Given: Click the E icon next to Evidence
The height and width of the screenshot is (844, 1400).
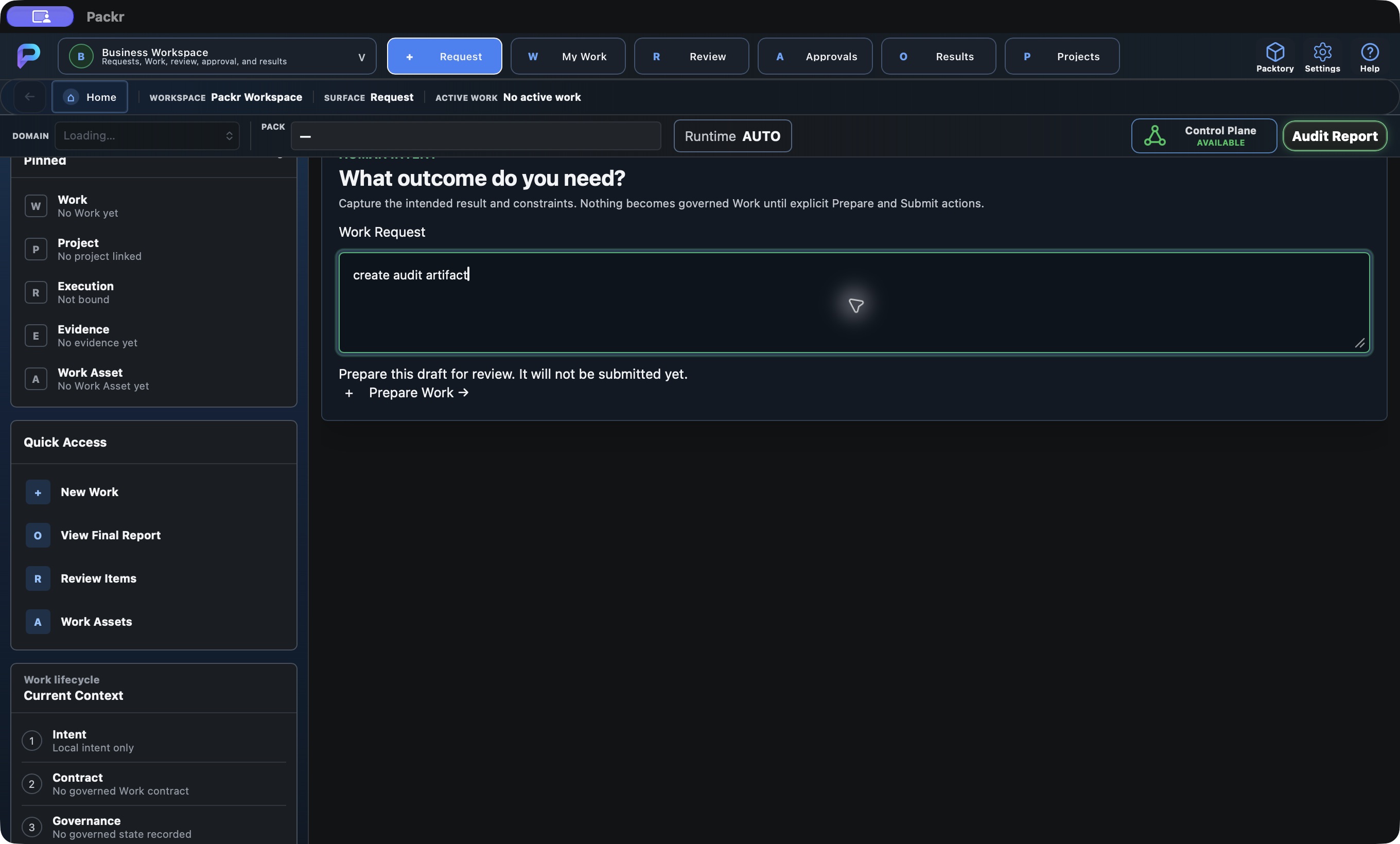Looking at the screenshot, I should (36, 336).
